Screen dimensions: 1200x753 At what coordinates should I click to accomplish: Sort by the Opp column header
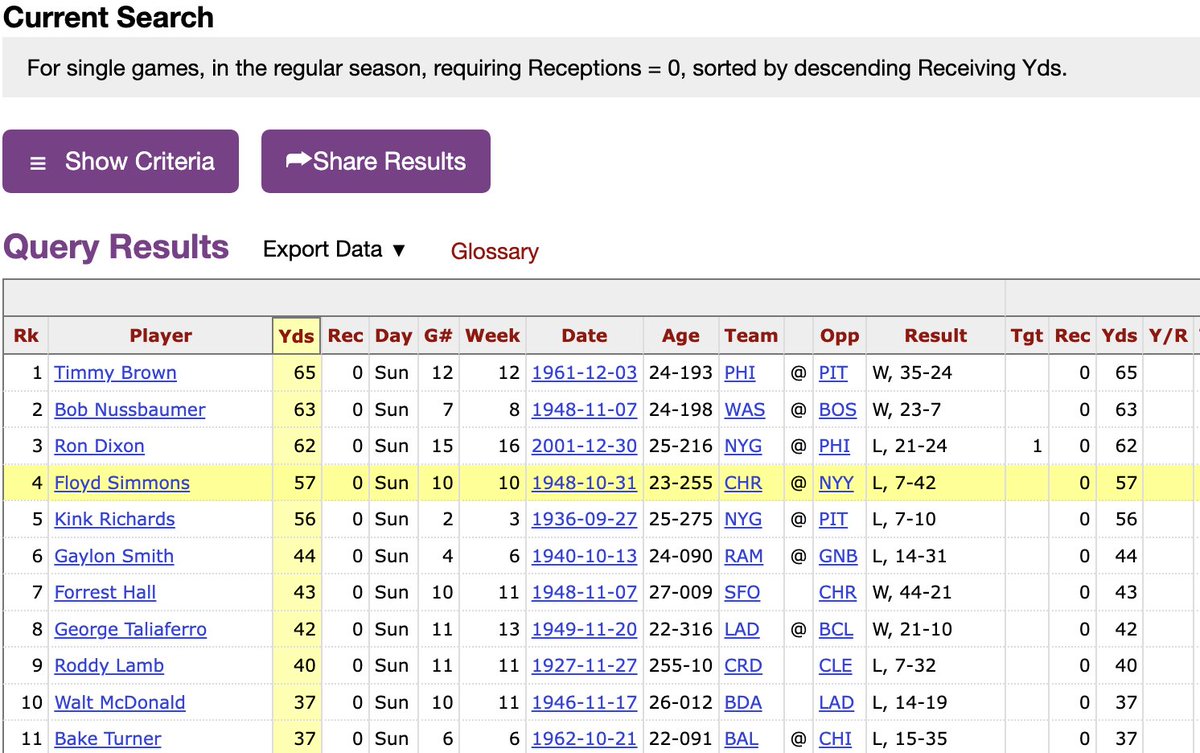839,336
